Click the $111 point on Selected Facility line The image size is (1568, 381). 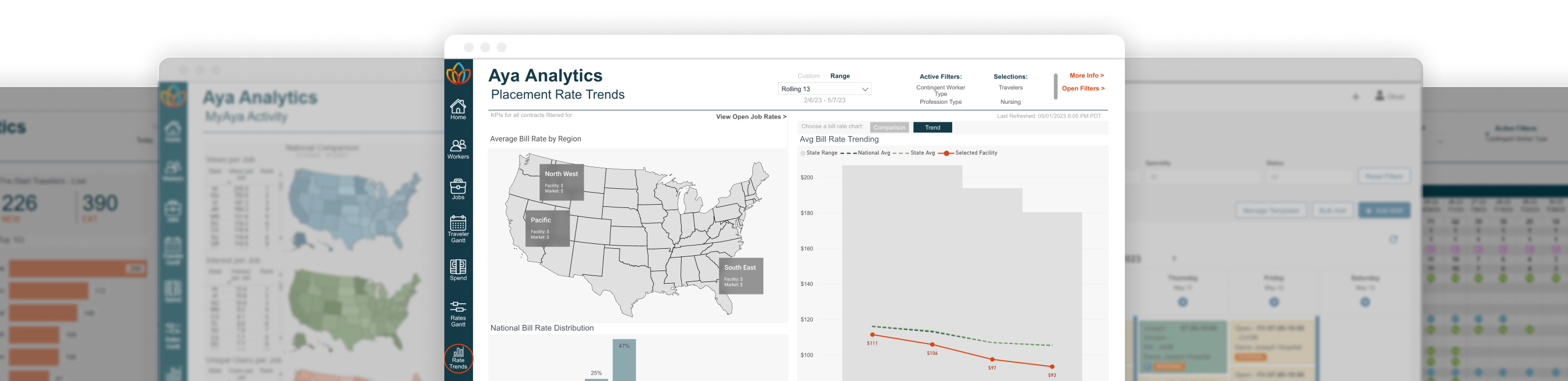click(872, 335)
